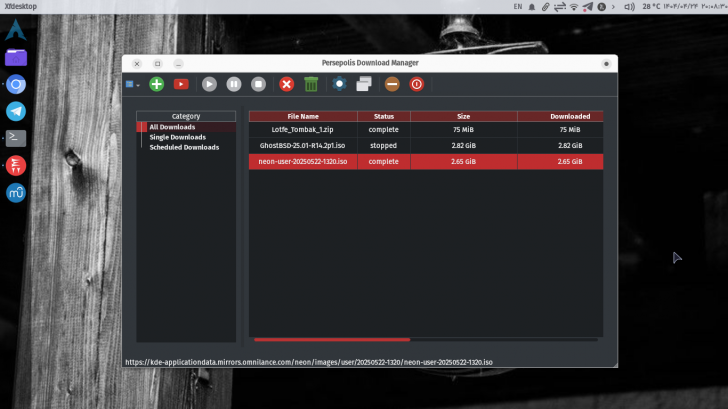
Task: Open MuseScore icon in the dock
Action: click(16, 193)
